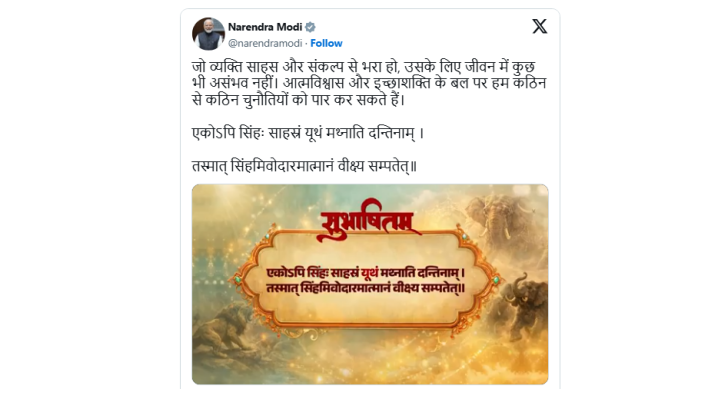Click the tweet text line से कठिन चुनौतियों
720x405 pixels.
tap(298, 100)
